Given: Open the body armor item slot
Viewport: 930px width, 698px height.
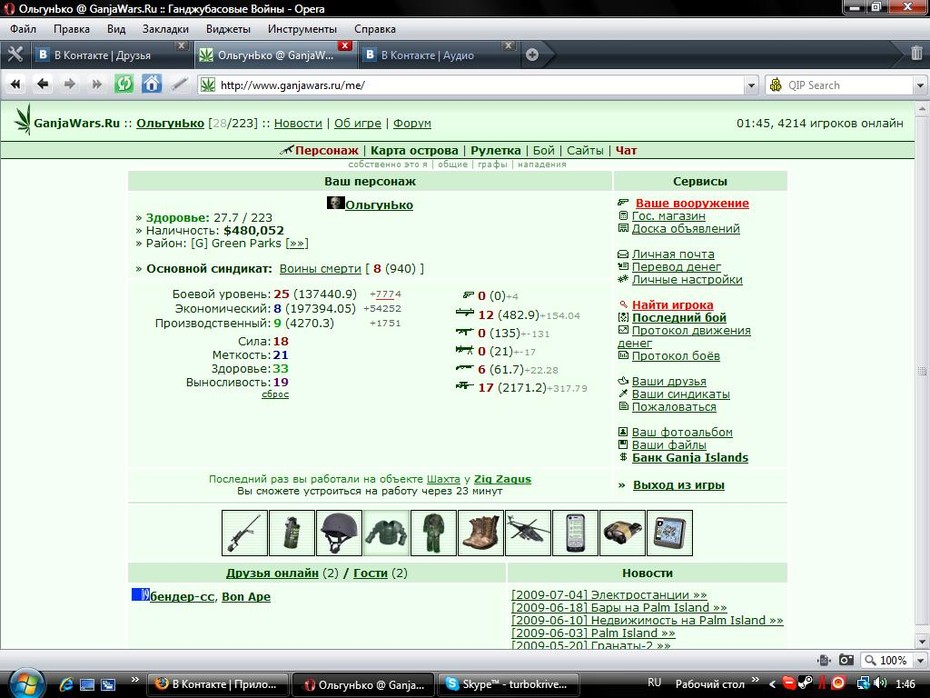Looking at the screenshot, I should pyautogui.click(x=386, y=533).
